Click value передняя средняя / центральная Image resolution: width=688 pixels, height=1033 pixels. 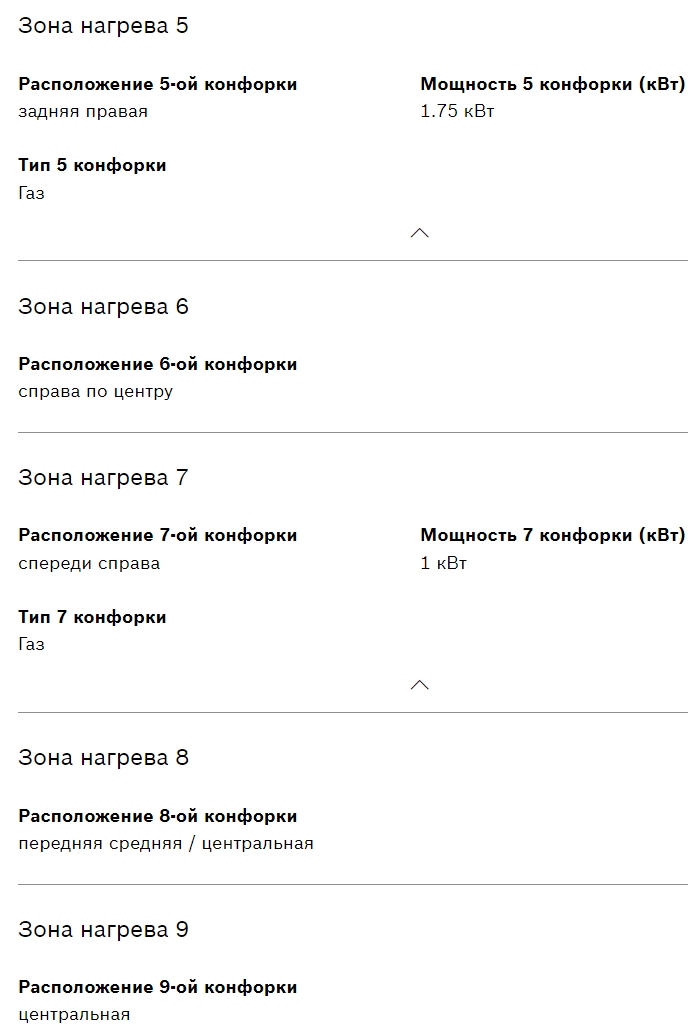tap(166, 844)
